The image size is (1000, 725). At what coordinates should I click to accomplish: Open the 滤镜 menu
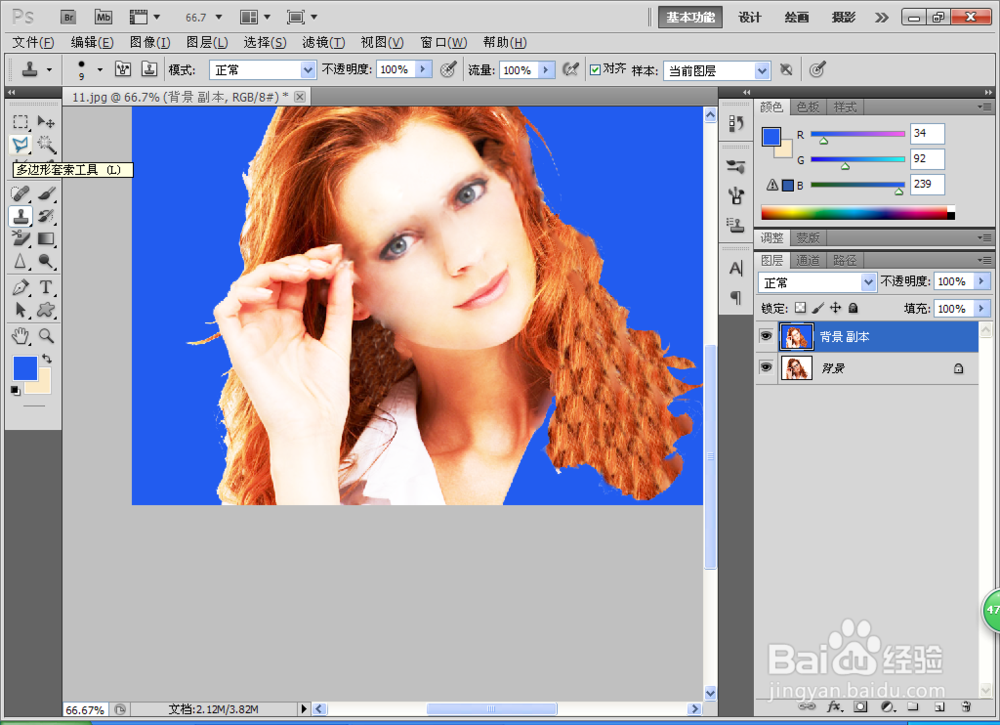click(x=324, y=42)
